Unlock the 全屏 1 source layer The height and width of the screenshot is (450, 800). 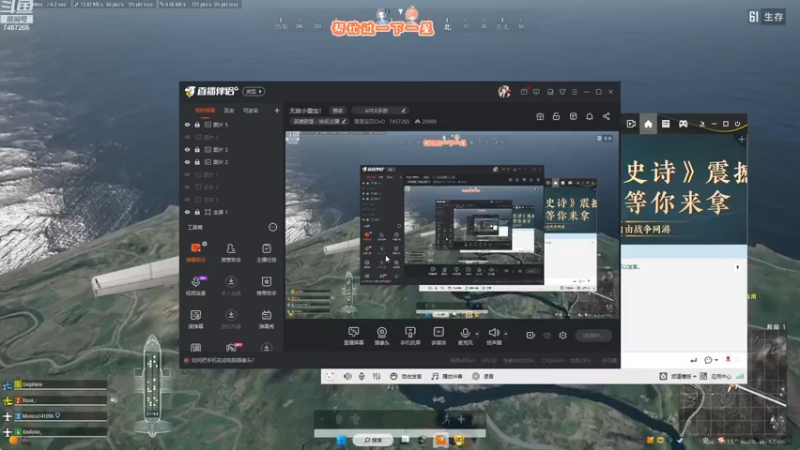pos(197,212)
